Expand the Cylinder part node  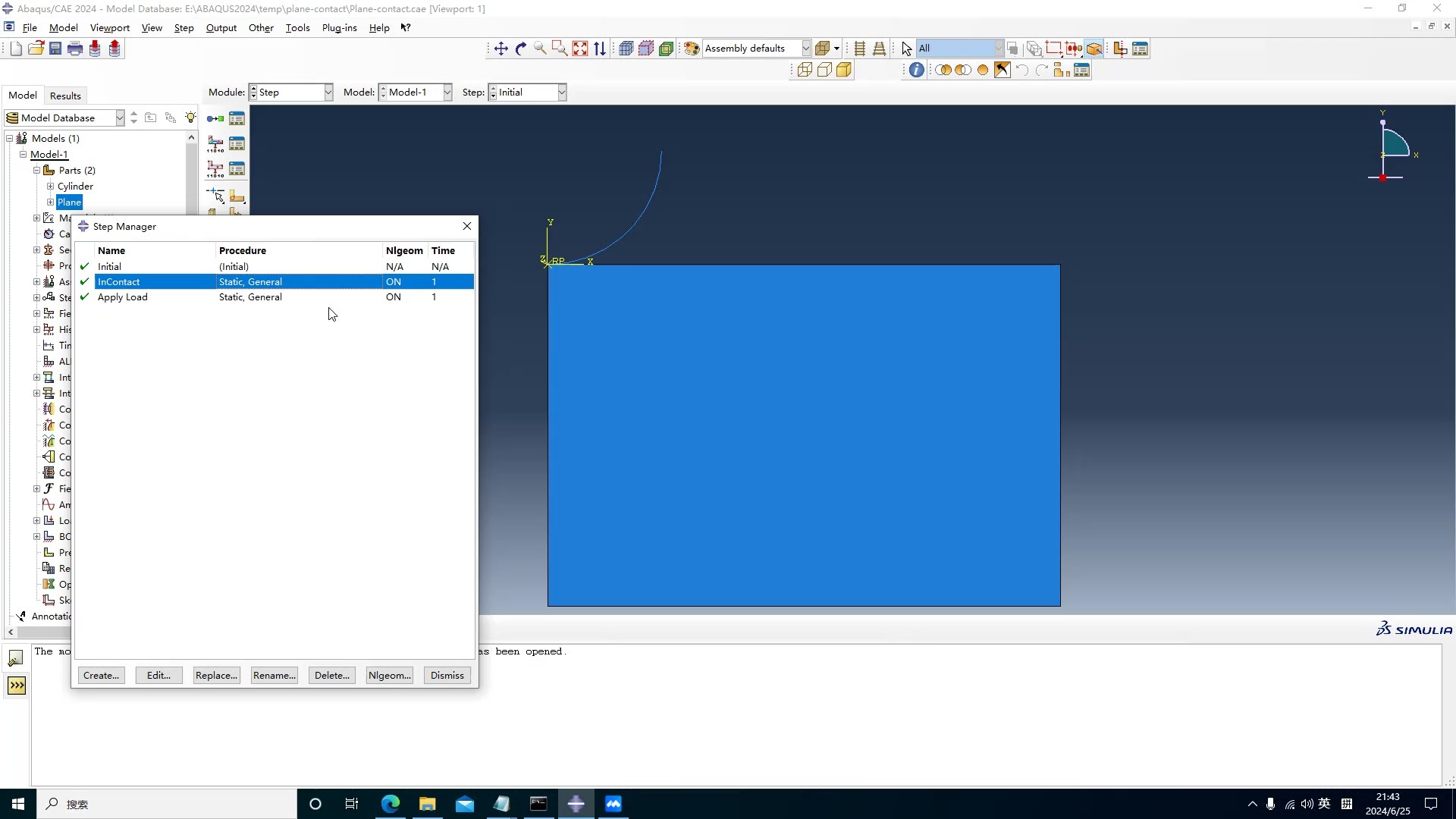[x=50, y=186]
